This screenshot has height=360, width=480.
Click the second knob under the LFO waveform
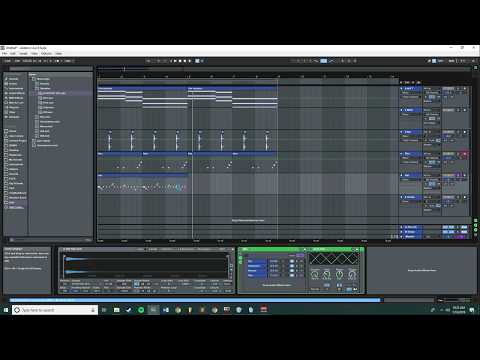coord(327,274)
